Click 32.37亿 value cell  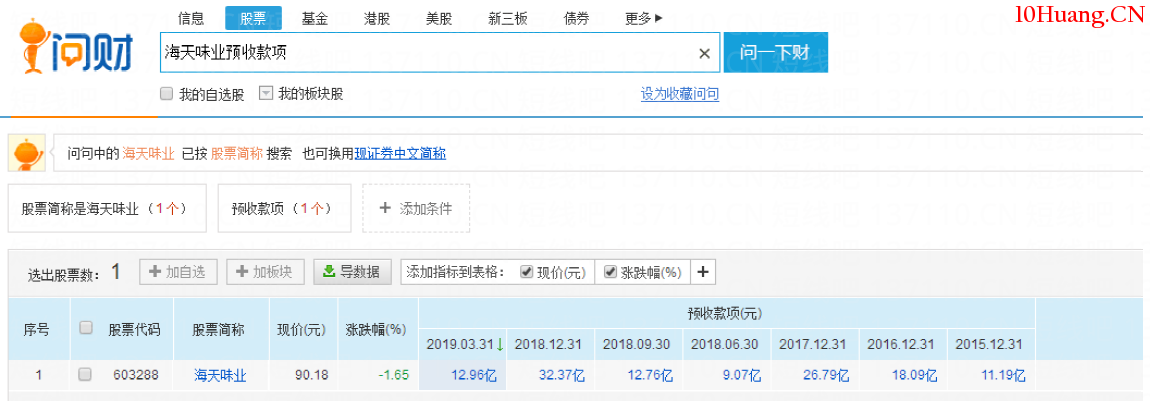[x=563, y=376]
